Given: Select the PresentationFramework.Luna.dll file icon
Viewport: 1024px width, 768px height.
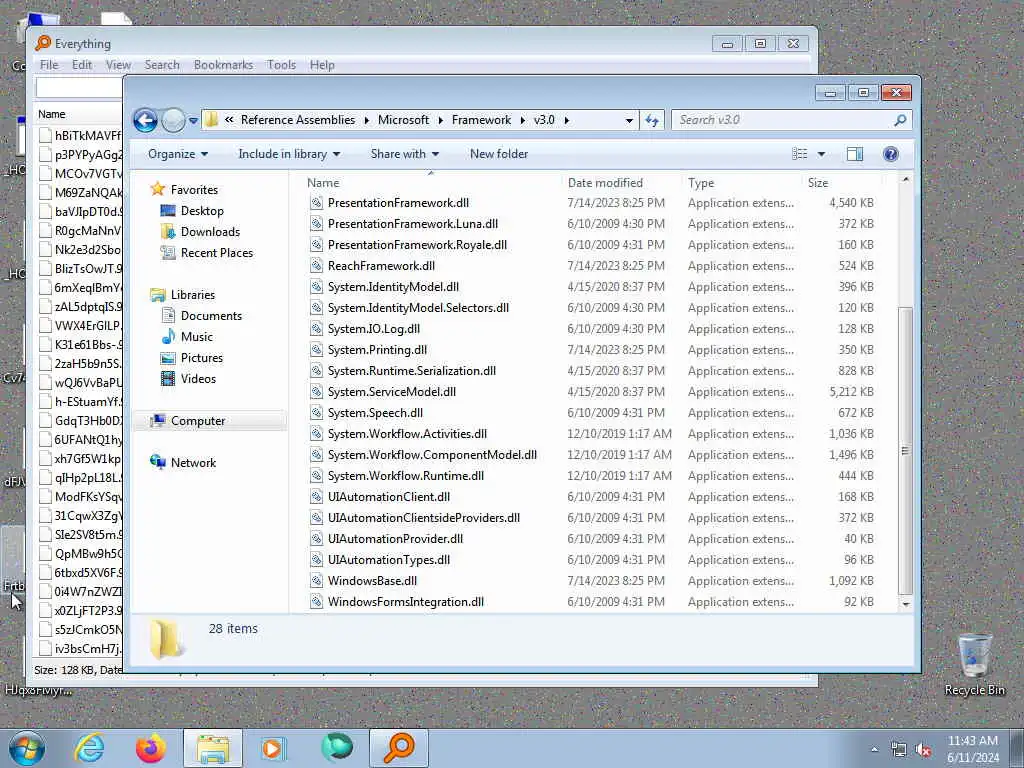Looking at the screenshot, I should (x=317, y=224).
